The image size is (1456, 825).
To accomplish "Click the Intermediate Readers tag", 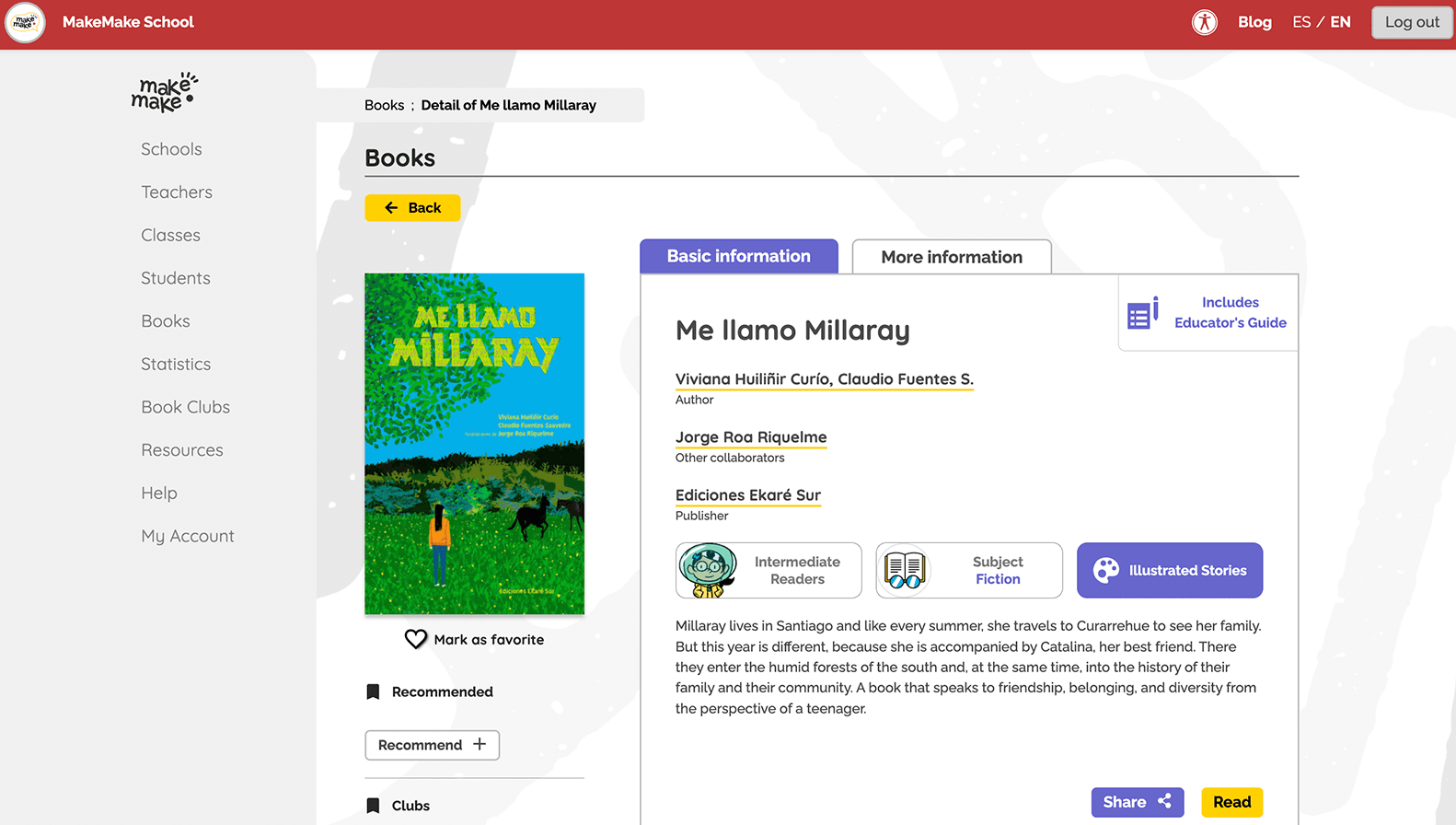I will 768,570.
